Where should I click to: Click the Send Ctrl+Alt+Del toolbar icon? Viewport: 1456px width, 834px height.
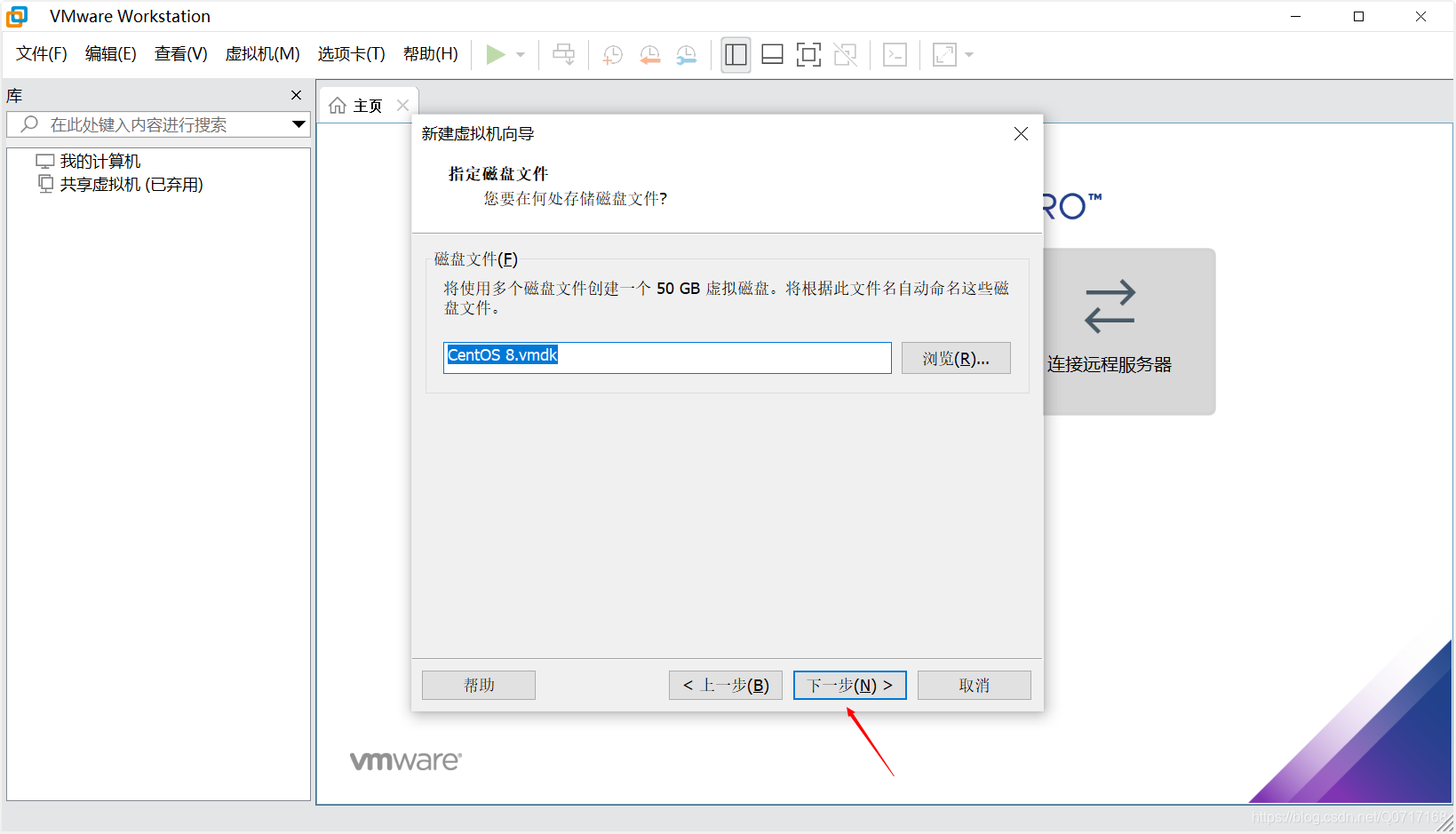tap(563, 55)
